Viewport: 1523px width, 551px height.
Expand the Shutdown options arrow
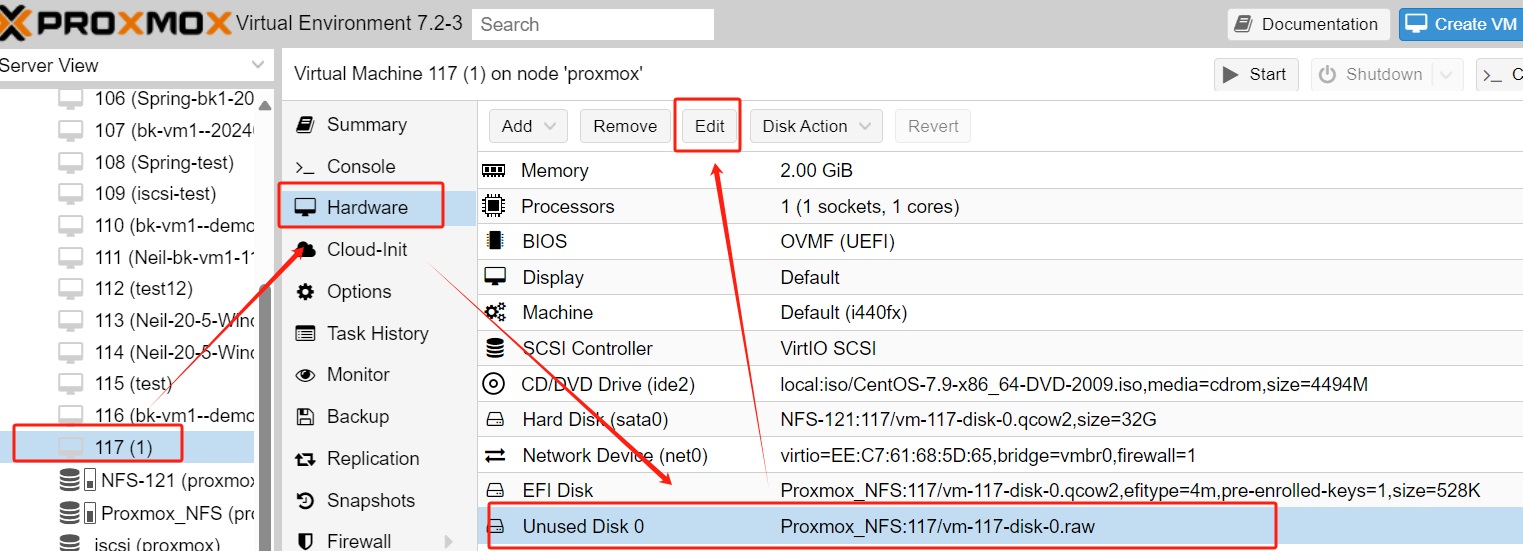click(1446, 75)
